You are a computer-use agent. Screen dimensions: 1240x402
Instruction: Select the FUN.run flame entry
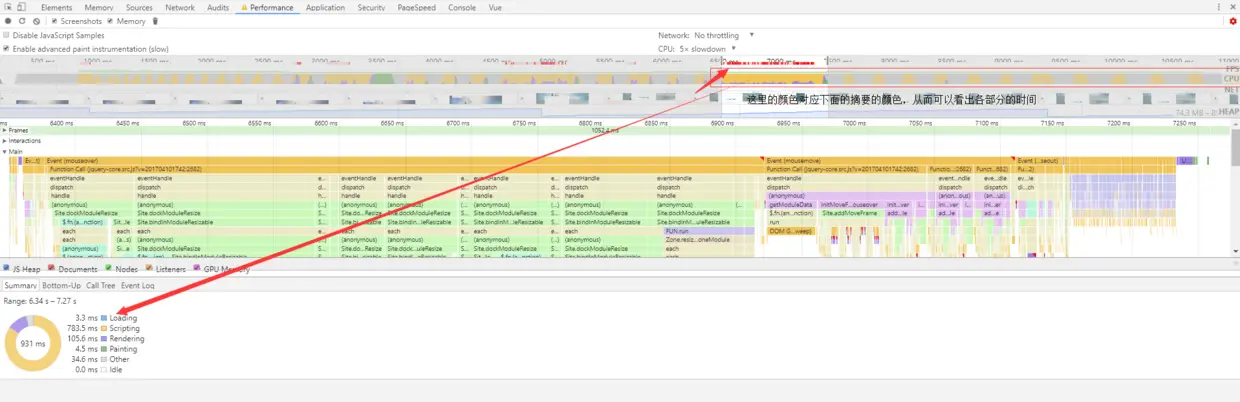(x=708, y=231)
